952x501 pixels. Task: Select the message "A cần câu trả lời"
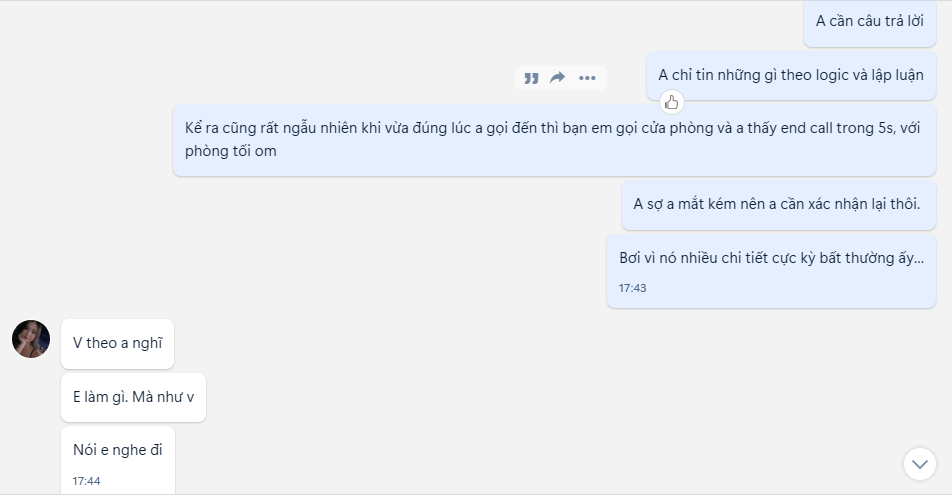pos(869,21)
